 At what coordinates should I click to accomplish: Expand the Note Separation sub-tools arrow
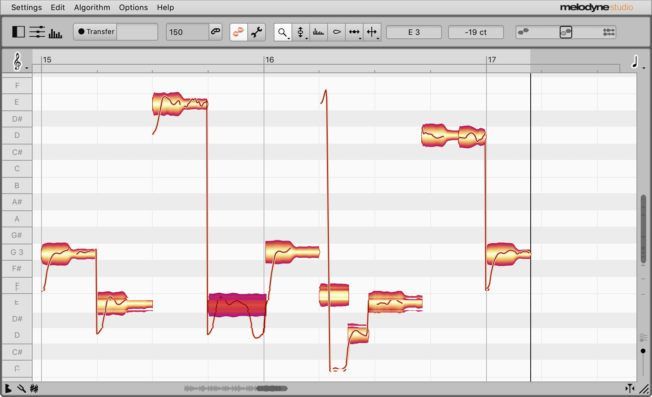pyautogui.click(x=378, y=38)
